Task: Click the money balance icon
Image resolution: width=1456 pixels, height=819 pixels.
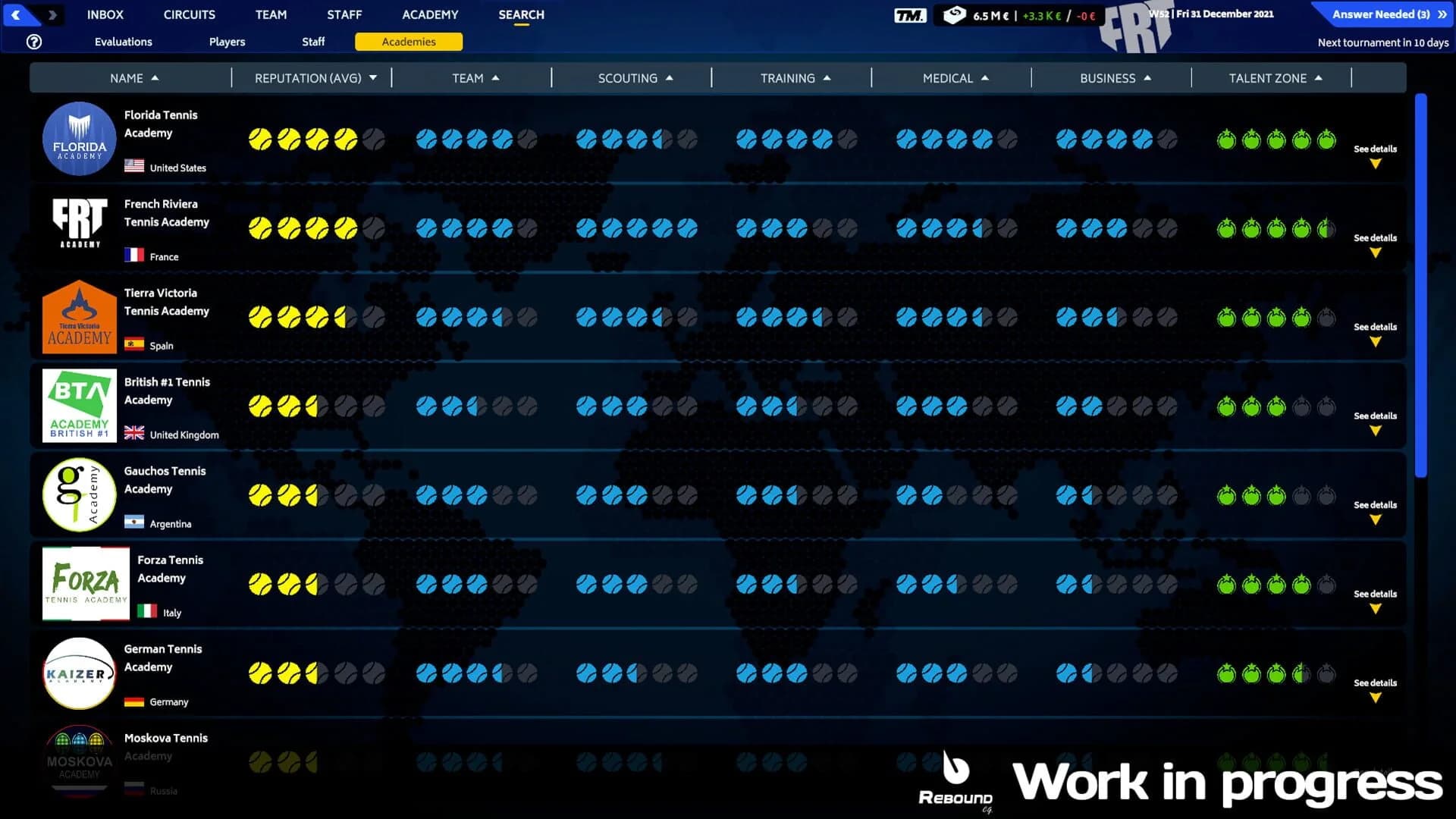Action: (x=954, y=14)
